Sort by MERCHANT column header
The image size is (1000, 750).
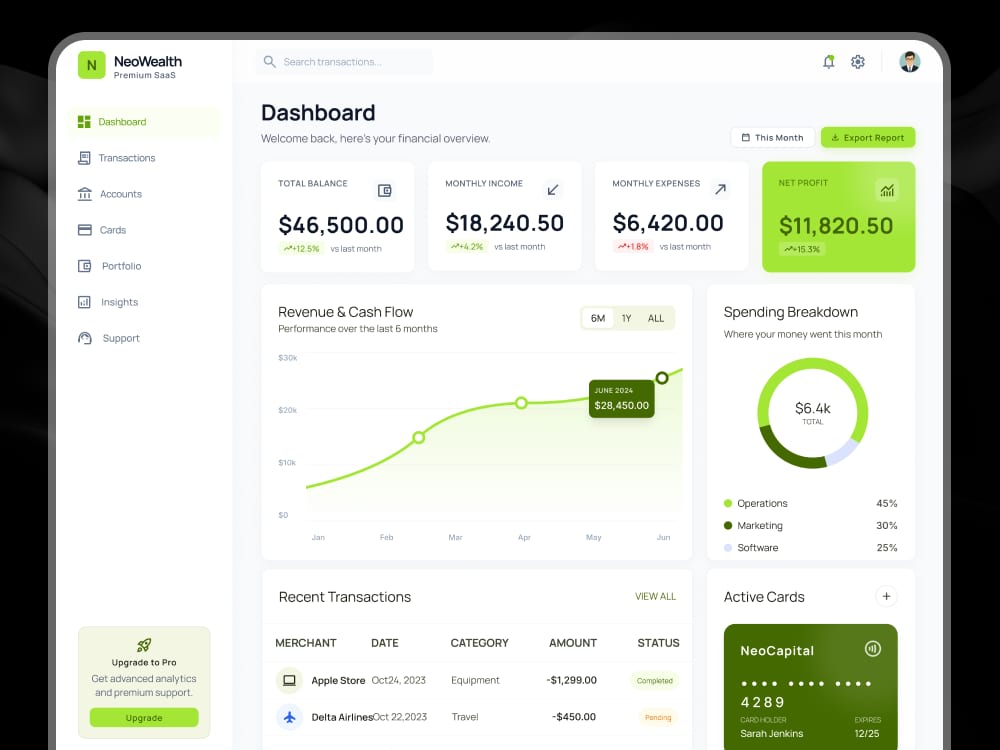point(305,643)
